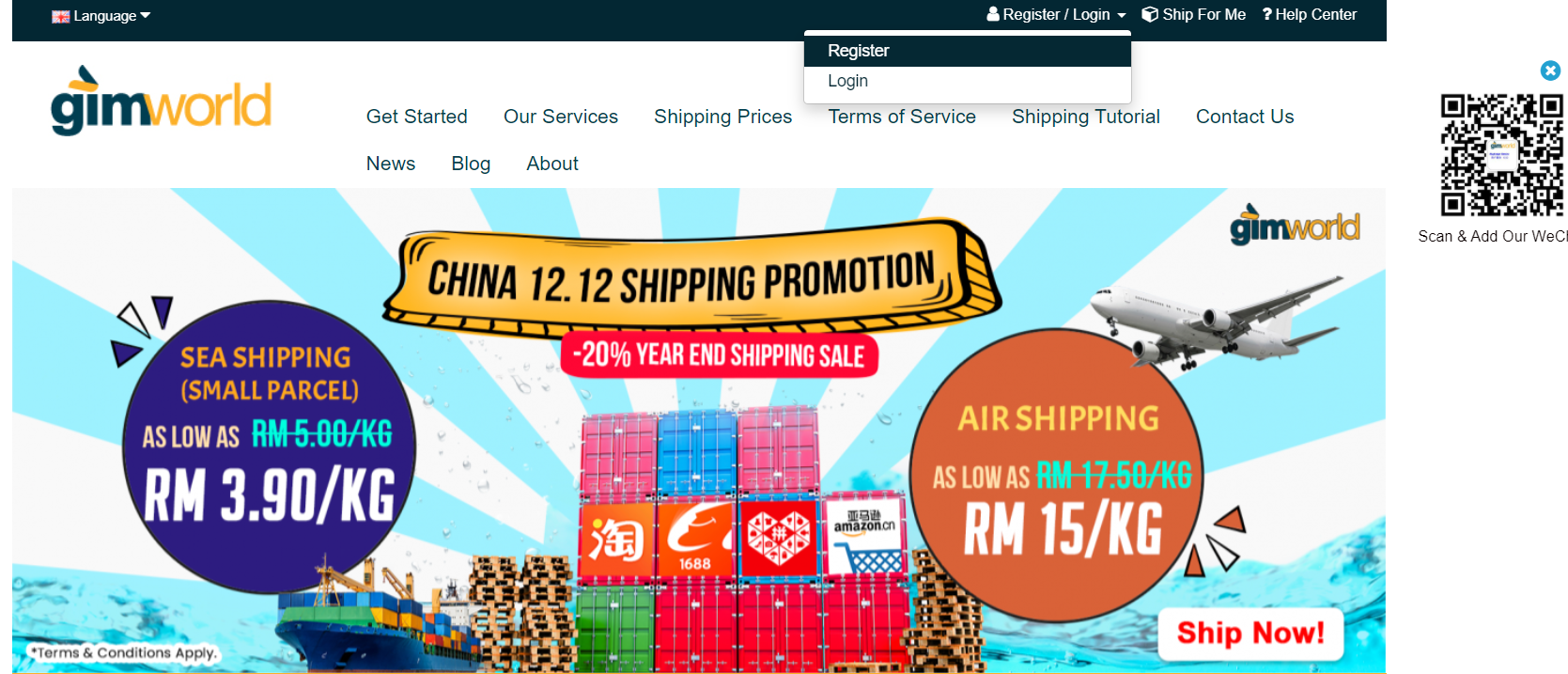Close the WeChat QR code panel
This screenshot has height=674, width=1568.
tap(1550, 71)
